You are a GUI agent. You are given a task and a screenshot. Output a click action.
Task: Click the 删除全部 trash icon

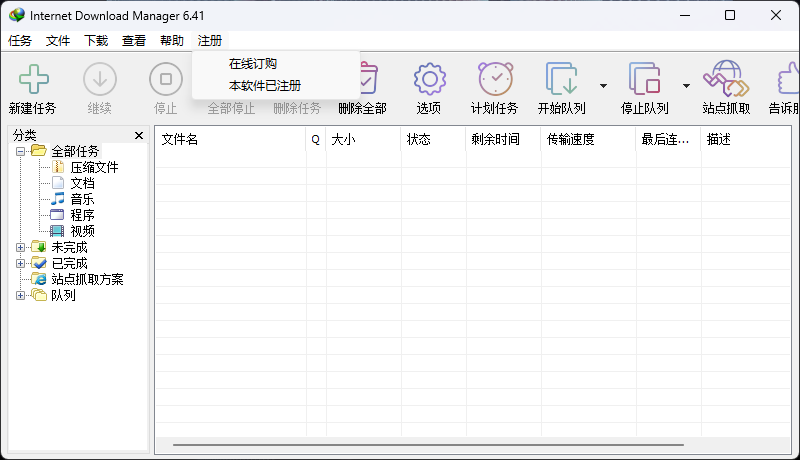[363, 79]
